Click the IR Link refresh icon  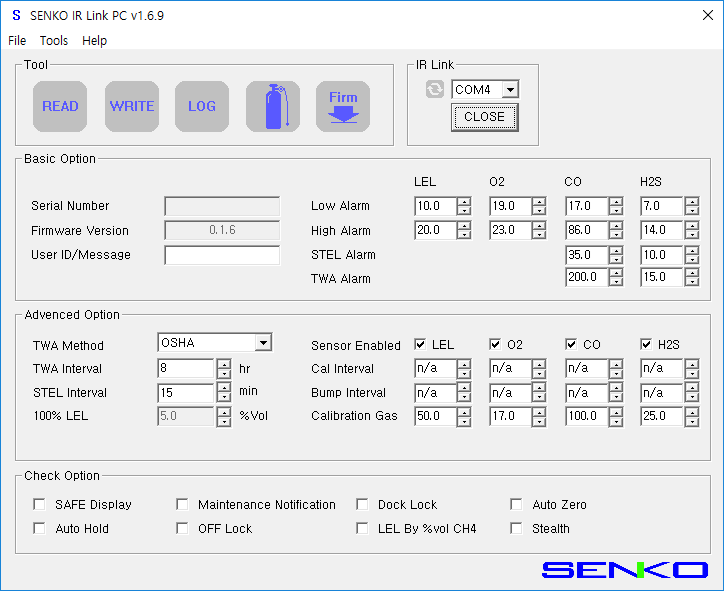click(434, 90)
